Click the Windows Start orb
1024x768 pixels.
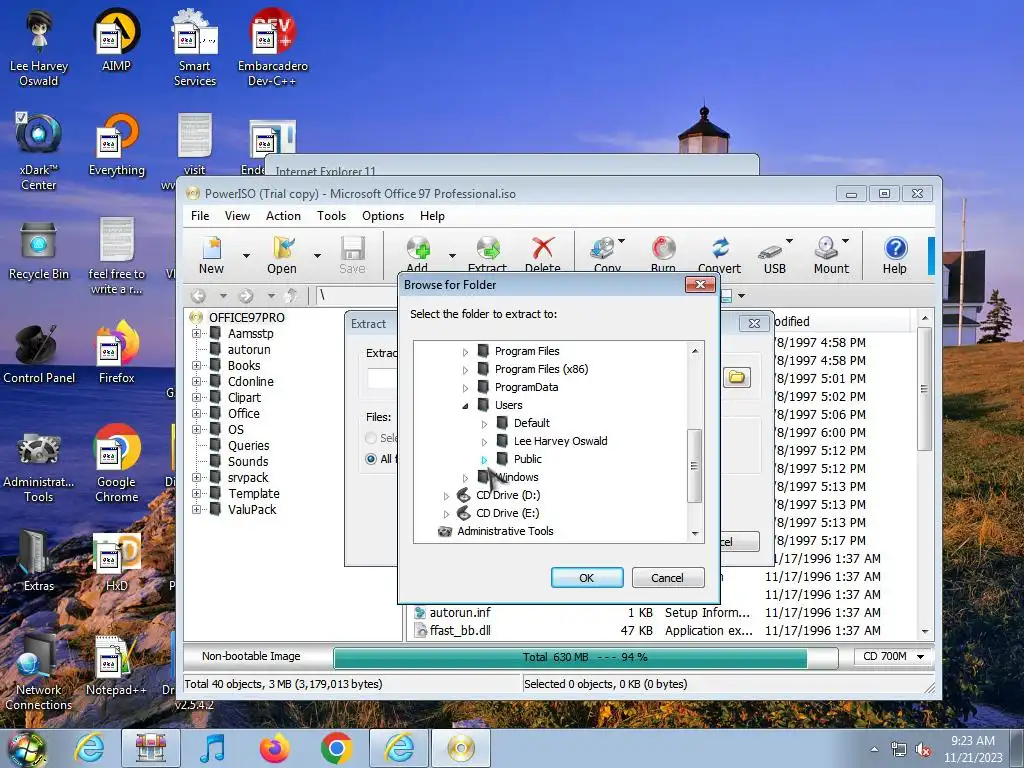point(26,750)
